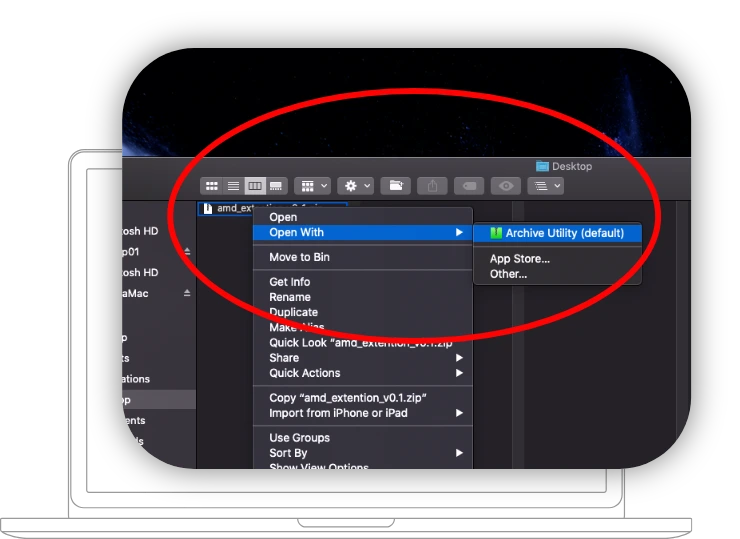Choose Rename in context menu
Screen dimensions: 740x539
pyautogui.click(x=363, y=297)
